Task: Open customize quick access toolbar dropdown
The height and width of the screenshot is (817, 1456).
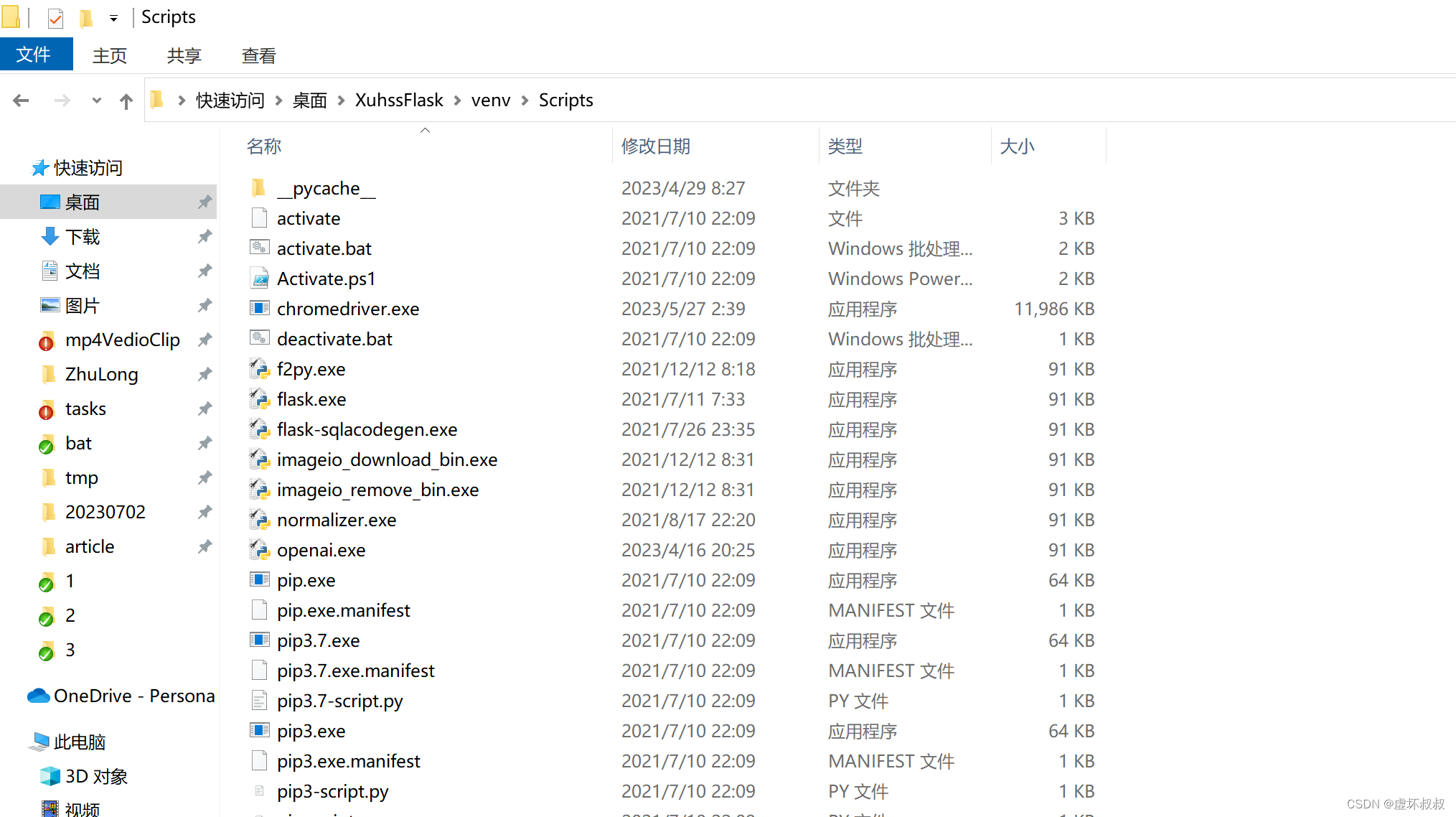Action: [113, 18]
